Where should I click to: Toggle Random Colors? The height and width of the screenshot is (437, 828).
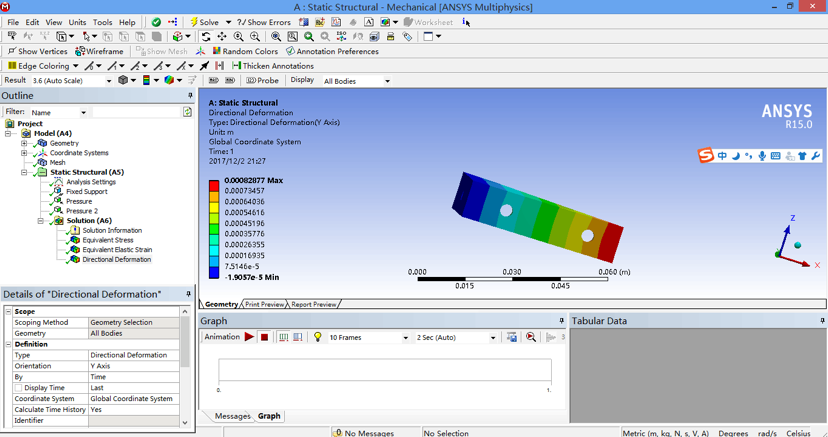(x=245, y=51)
